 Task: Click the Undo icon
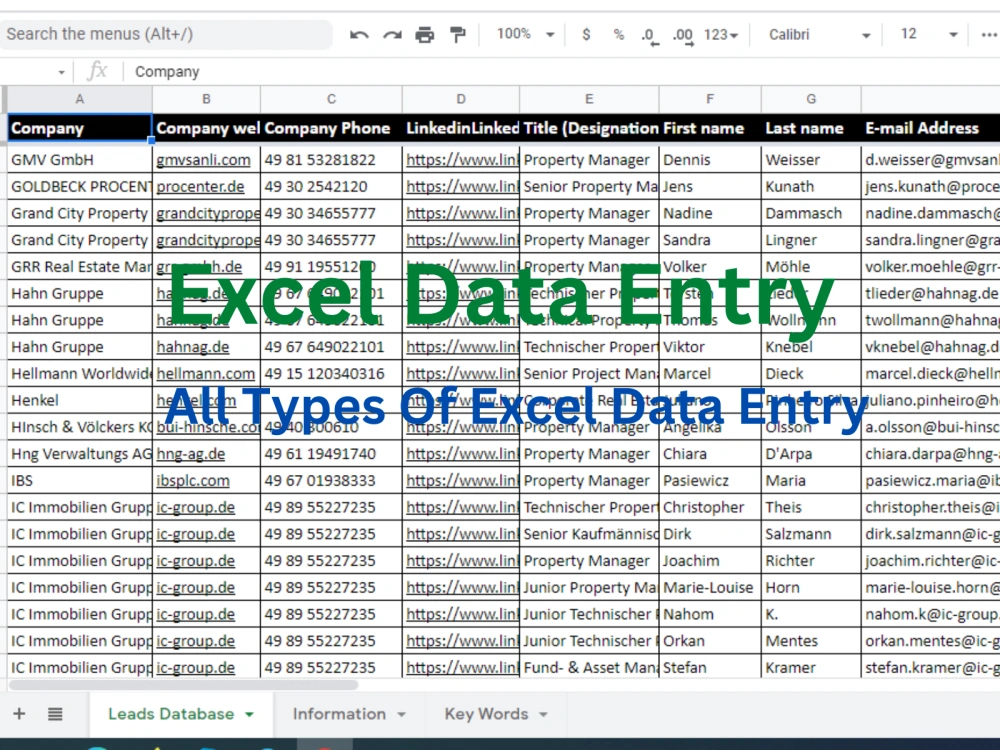pos(358,33)
